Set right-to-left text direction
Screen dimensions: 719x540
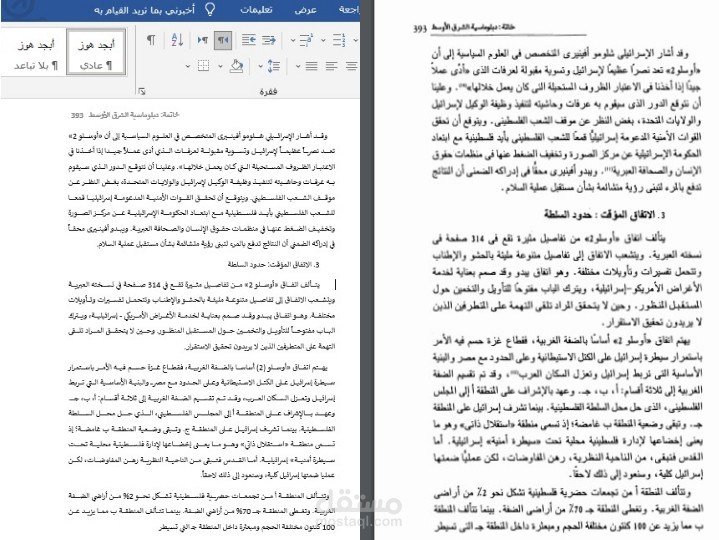(223, 40)
